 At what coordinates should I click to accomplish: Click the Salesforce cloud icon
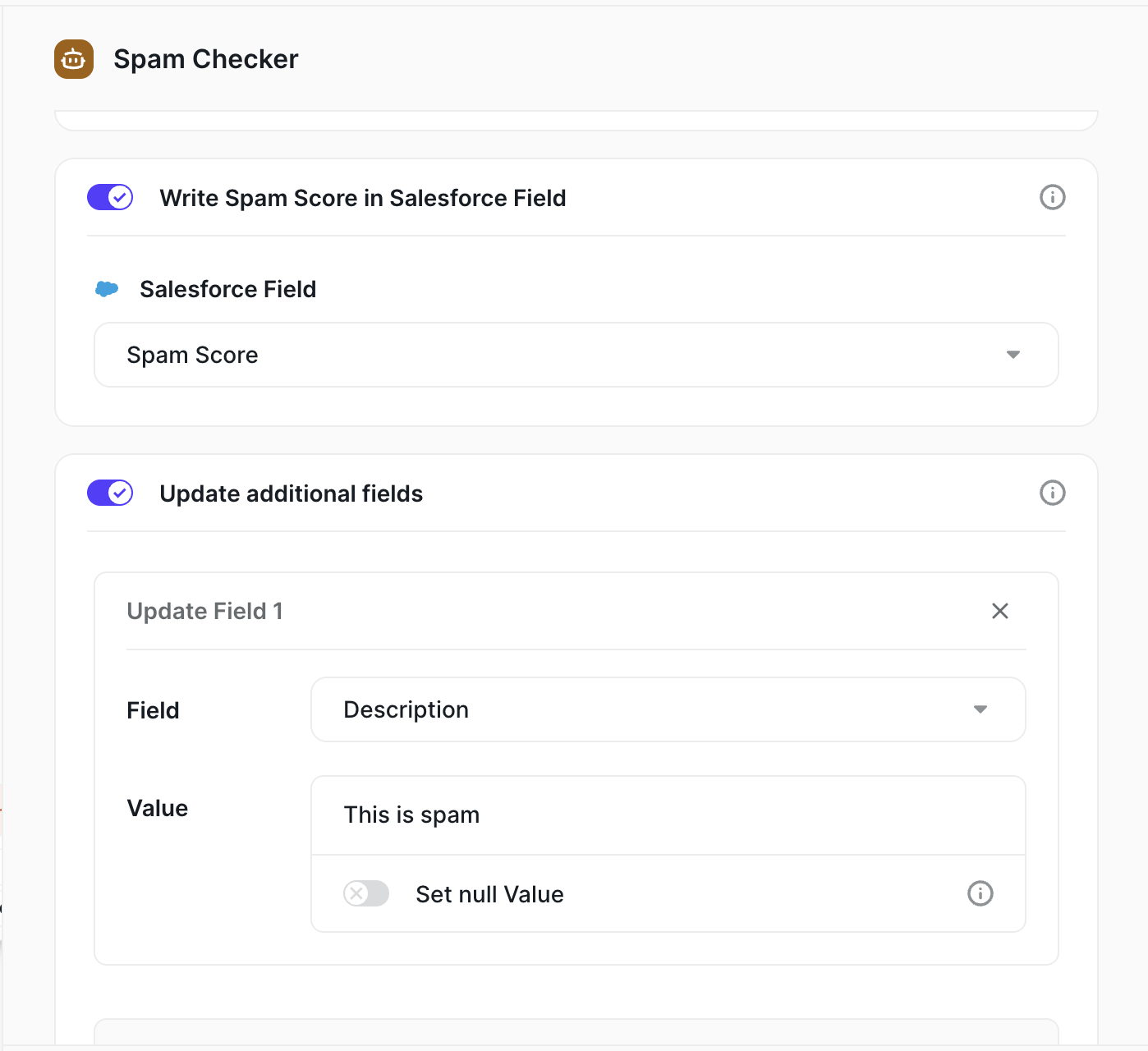pos(107,289)
